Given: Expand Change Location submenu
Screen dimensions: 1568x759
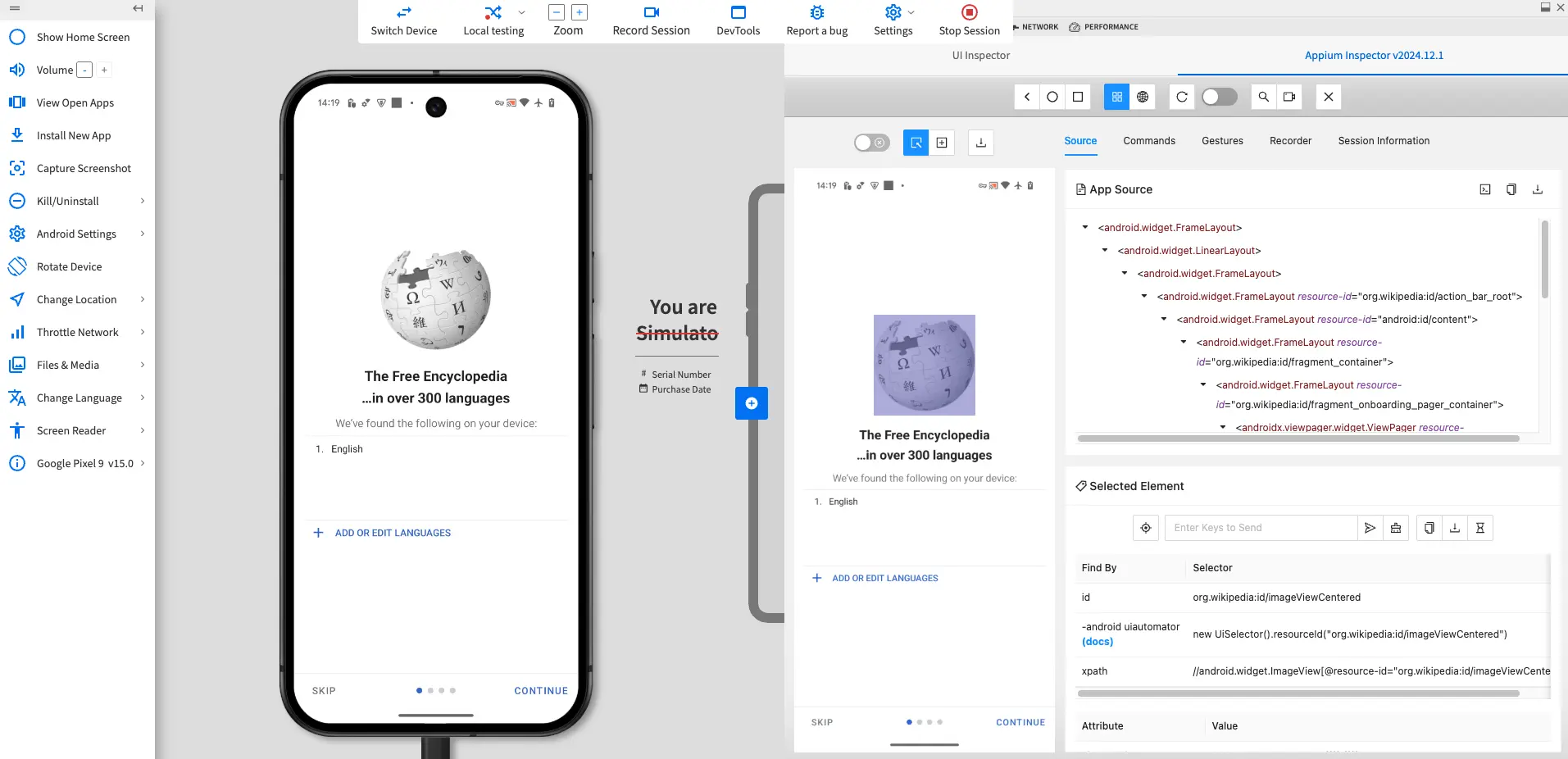Looking at the screenshot, I should (x=143, y=299).
